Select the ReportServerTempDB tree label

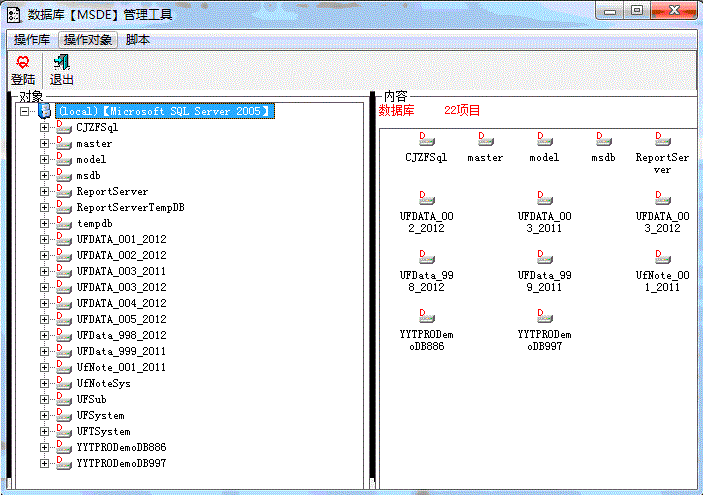[130, 208]
